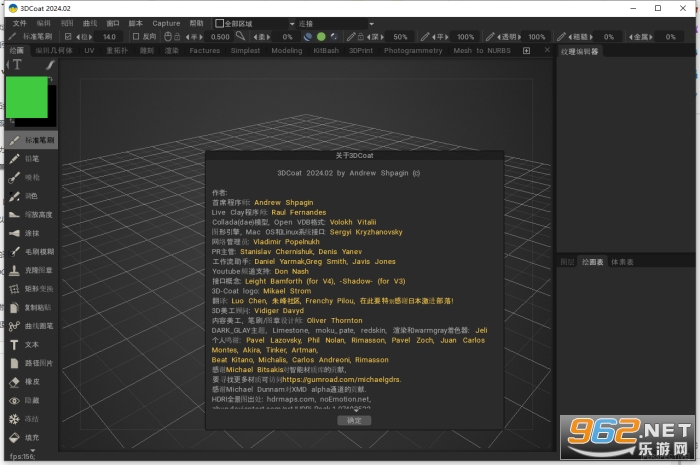Select the 克隆图章 clone stamp tool
This screenshot has height=465, width=700.
(31, 270)
